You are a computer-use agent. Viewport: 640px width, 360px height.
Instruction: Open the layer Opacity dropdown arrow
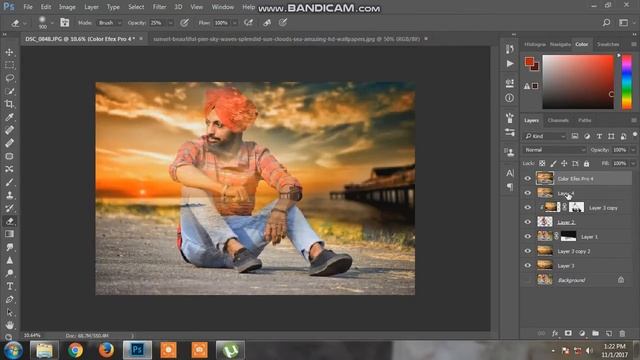pyautogui.click(x=633, y=150)
